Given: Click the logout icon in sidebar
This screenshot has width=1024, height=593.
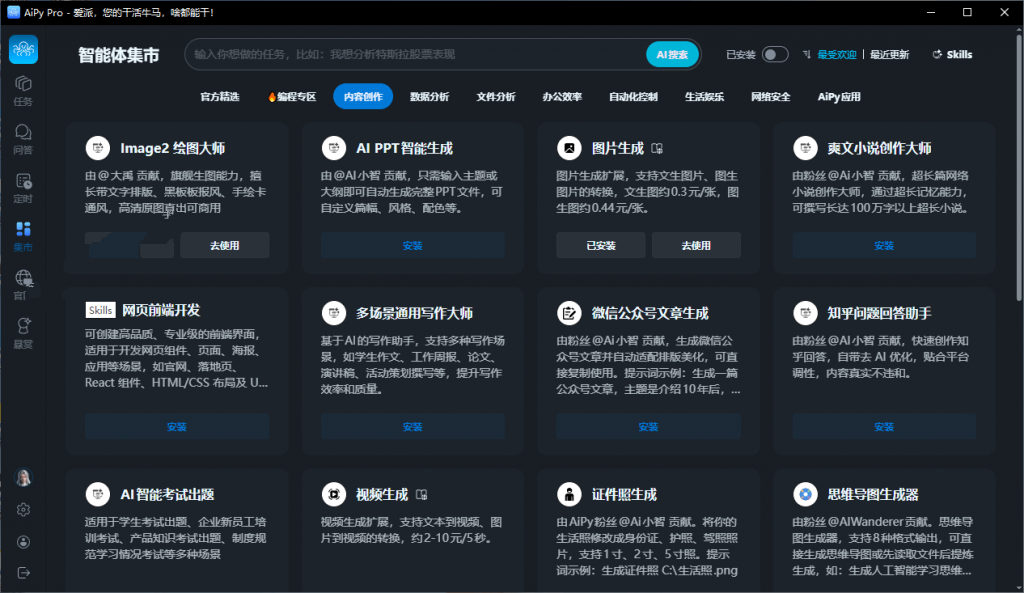Looking at the screenshot, I should coord(24,573).
